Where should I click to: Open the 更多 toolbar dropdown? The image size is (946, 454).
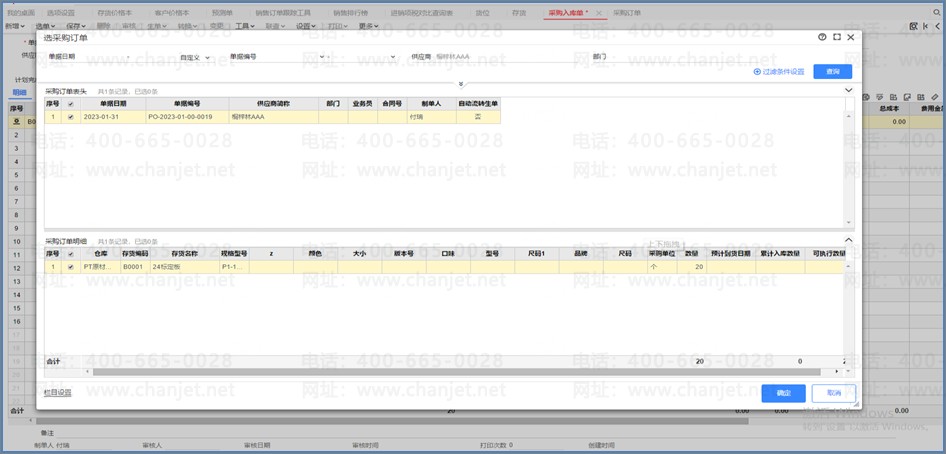click(x=368, y=26)
